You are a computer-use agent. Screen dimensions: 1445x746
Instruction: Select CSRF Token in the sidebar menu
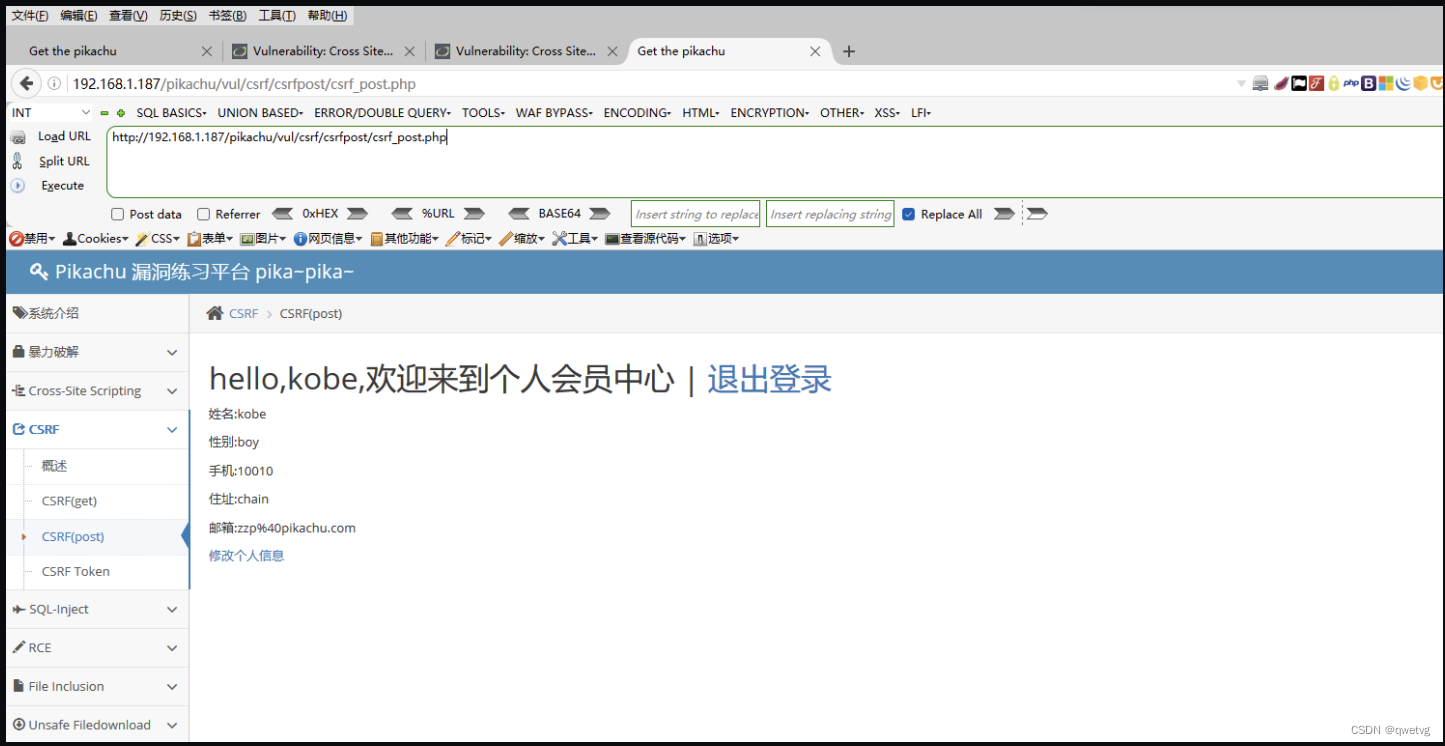coord(73,571)
